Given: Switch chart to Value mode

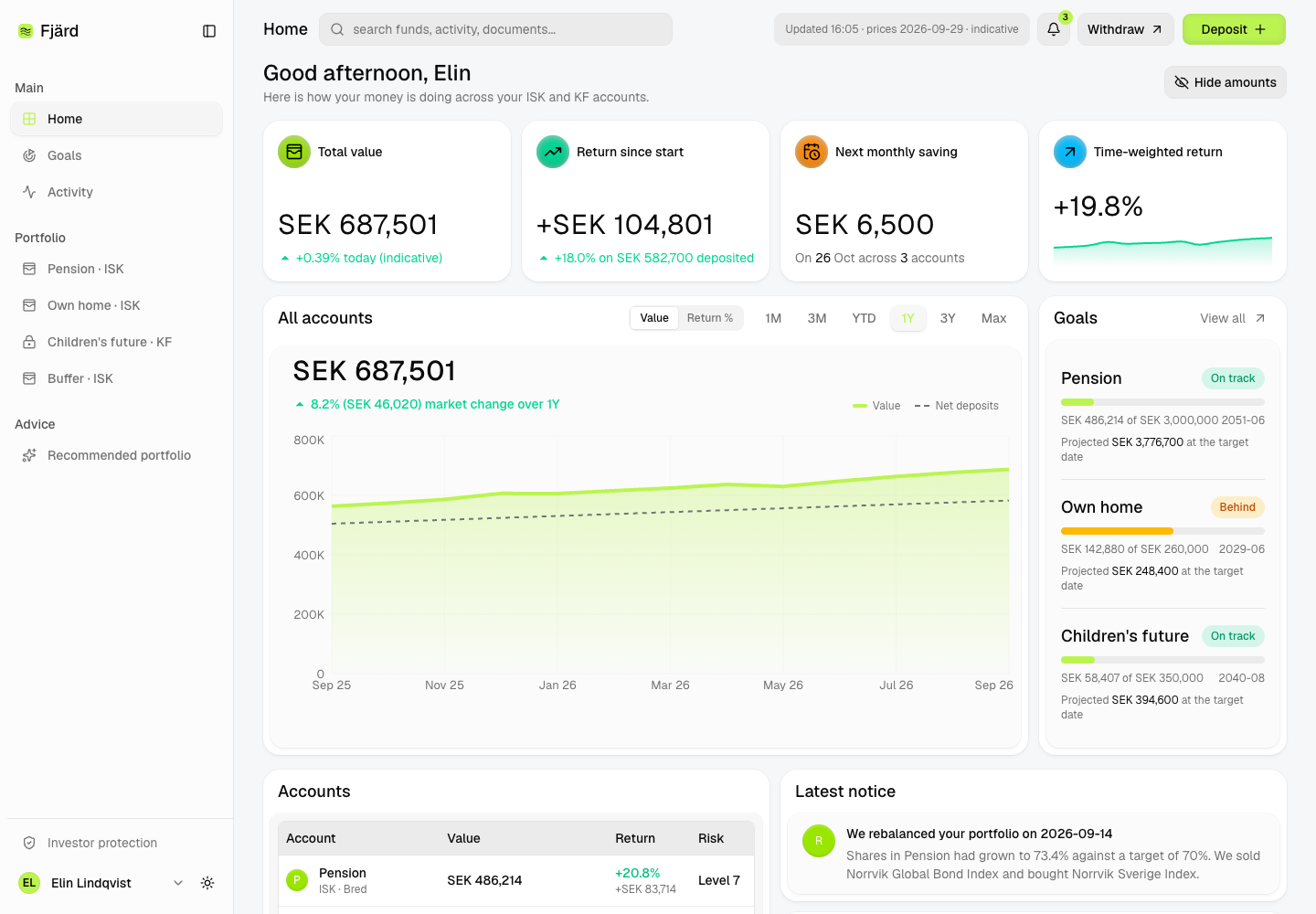Looking at the screenshot, I should point(654,318).
